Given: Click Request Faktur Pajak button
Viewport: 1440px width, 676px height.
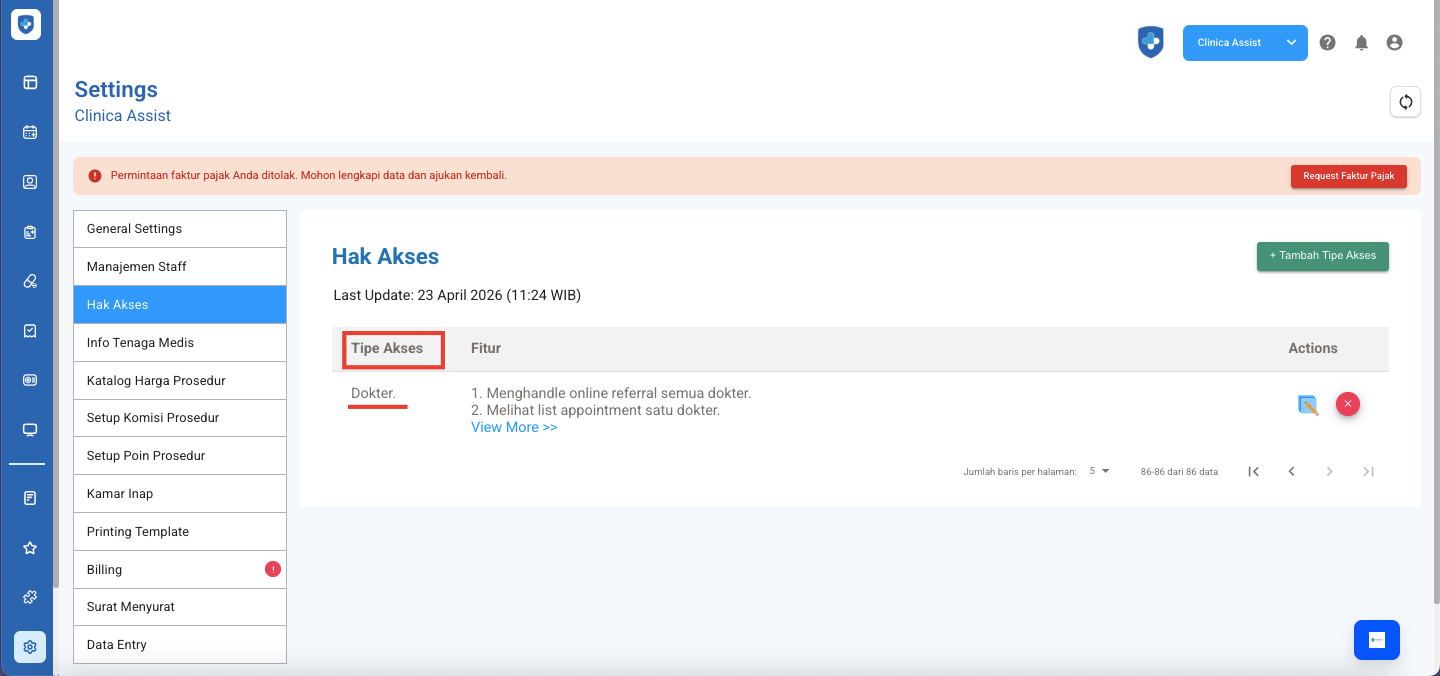Looking at the screenshot, I should pos(1348,176).
